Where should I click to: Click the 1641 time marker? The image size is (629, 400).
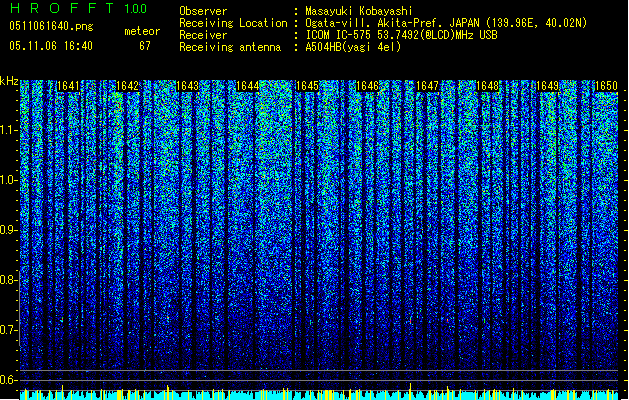click(x=68, y=86)
